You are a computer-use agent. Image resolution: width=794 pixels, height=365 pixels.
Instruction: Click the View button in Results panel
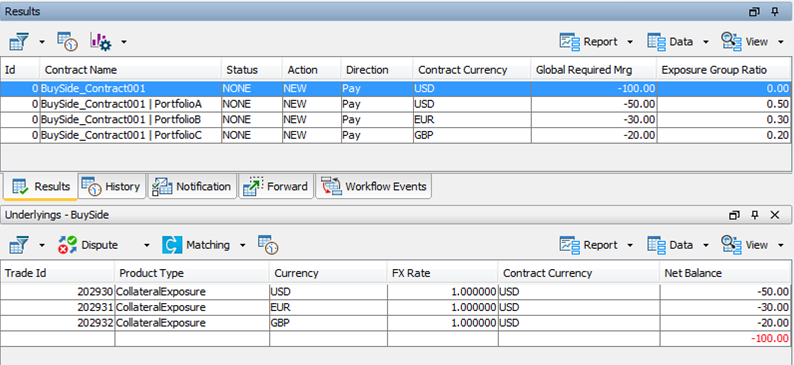tap(744, 42)
